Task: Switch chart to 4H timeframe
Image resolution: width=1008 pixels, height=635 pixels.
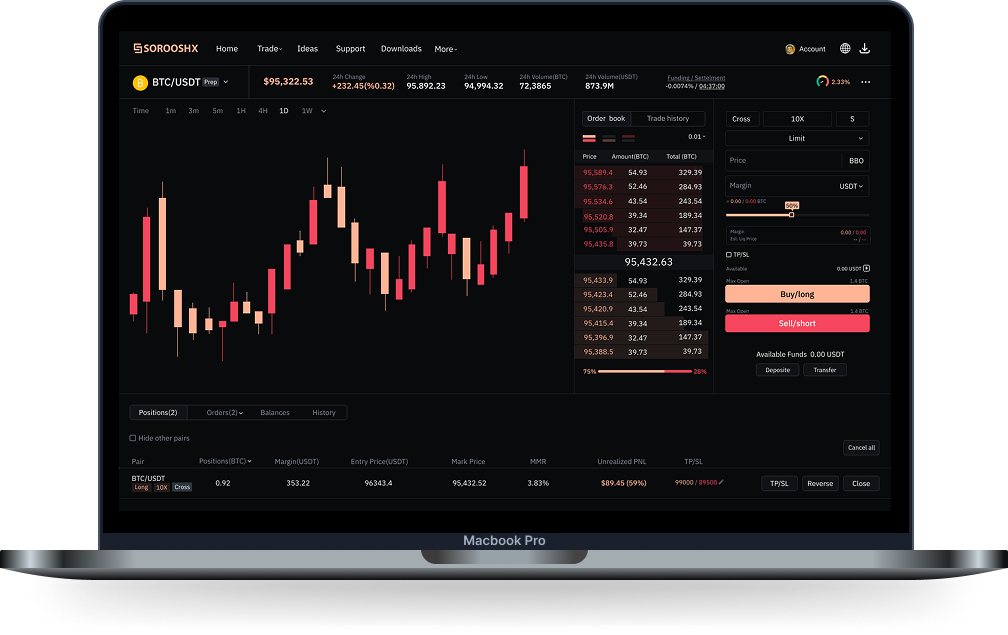Action: pos(262,111)
